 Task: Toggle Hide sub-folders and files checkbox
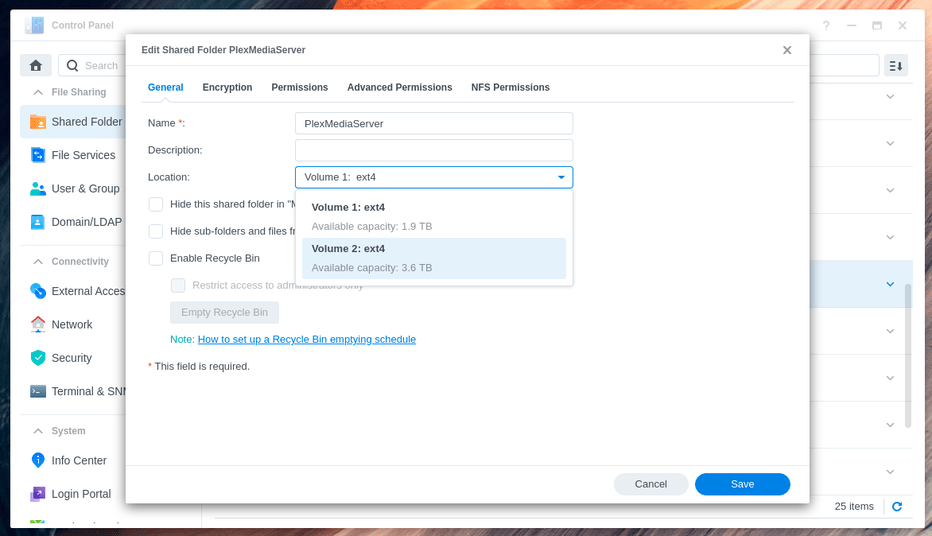coord(156,231)
